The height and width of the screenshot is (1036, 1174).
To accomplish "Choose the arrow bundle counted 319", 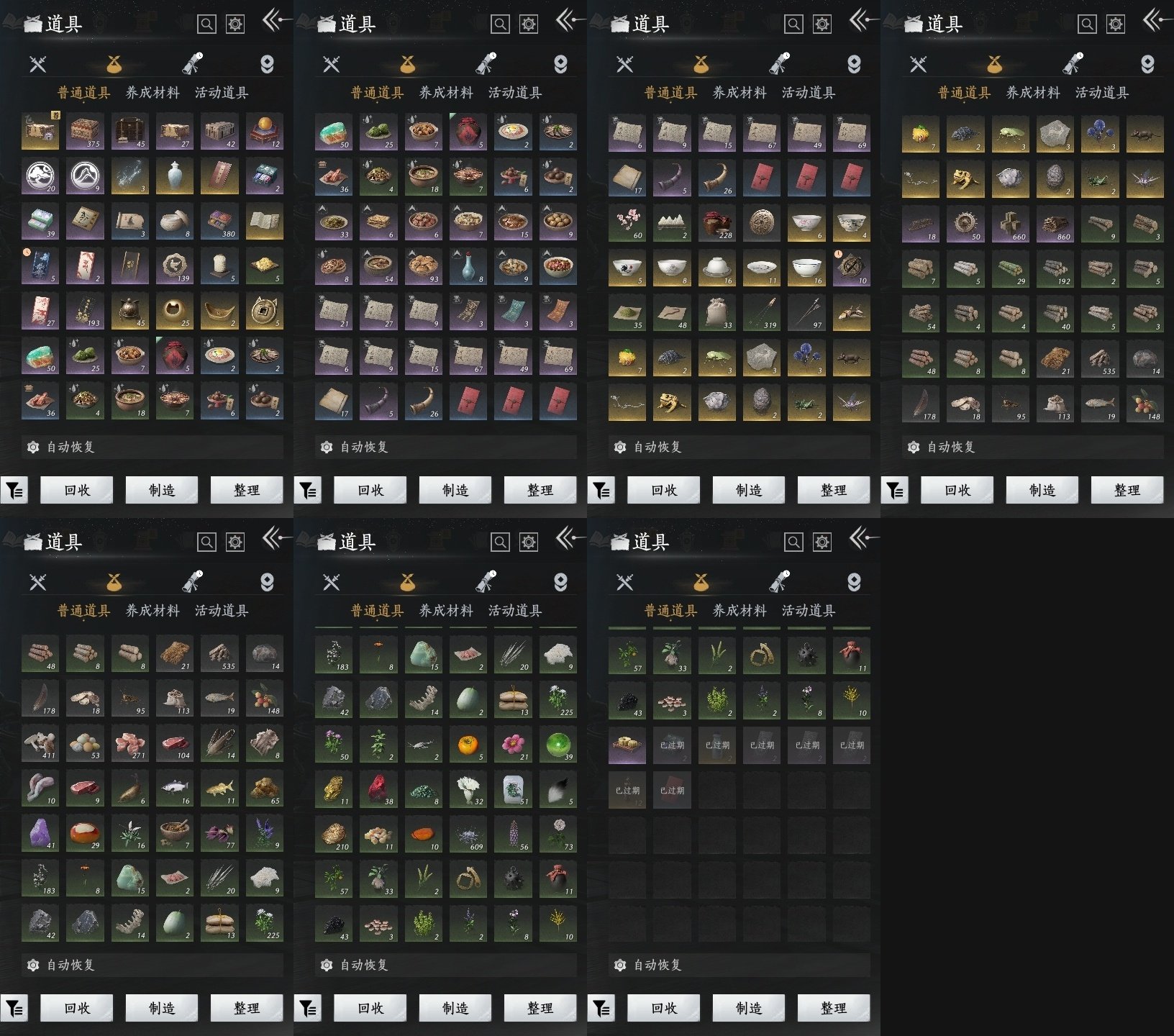I will pos(761,313).
